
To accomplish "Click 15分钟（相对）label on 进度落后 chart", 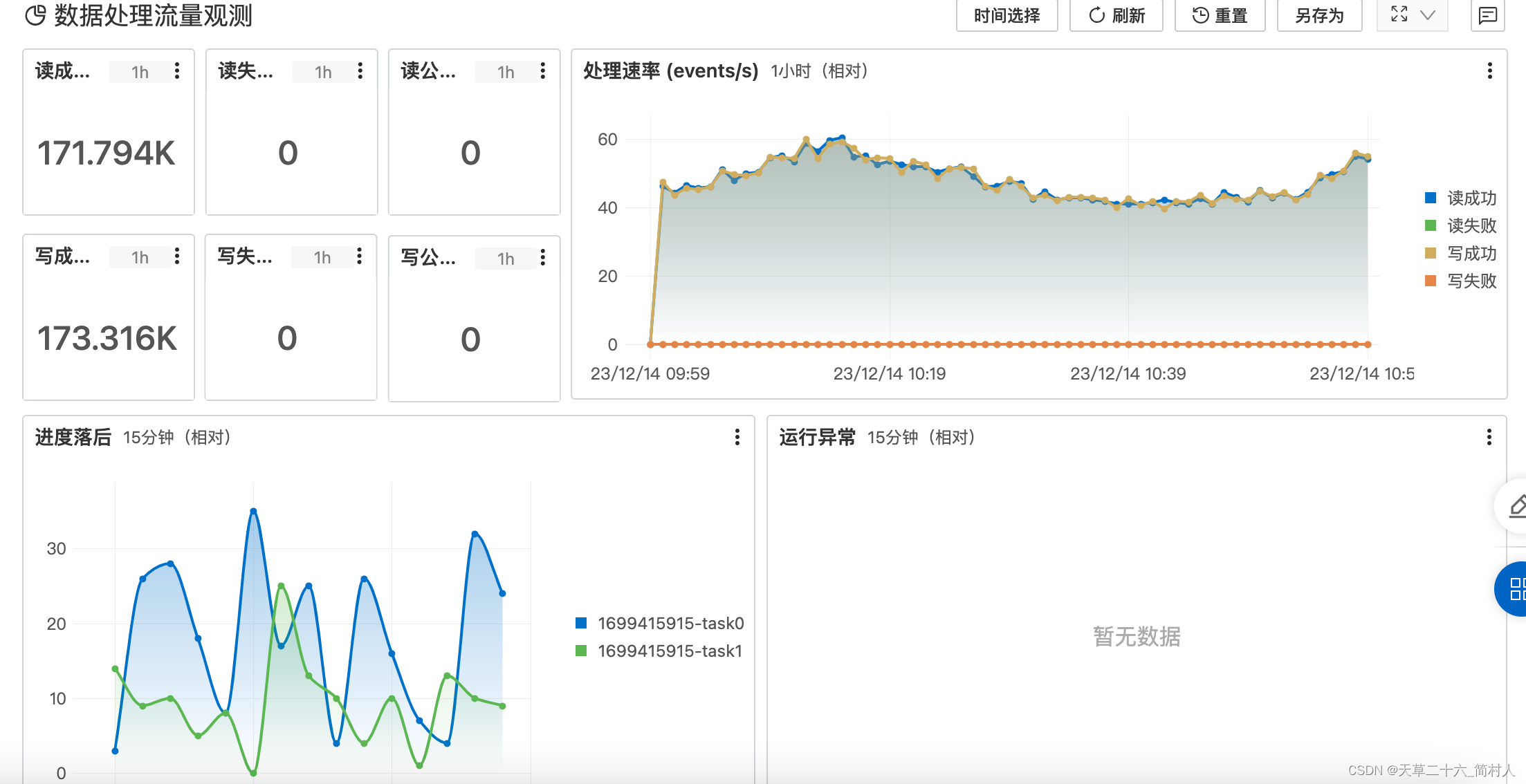I will pos(177,438).
